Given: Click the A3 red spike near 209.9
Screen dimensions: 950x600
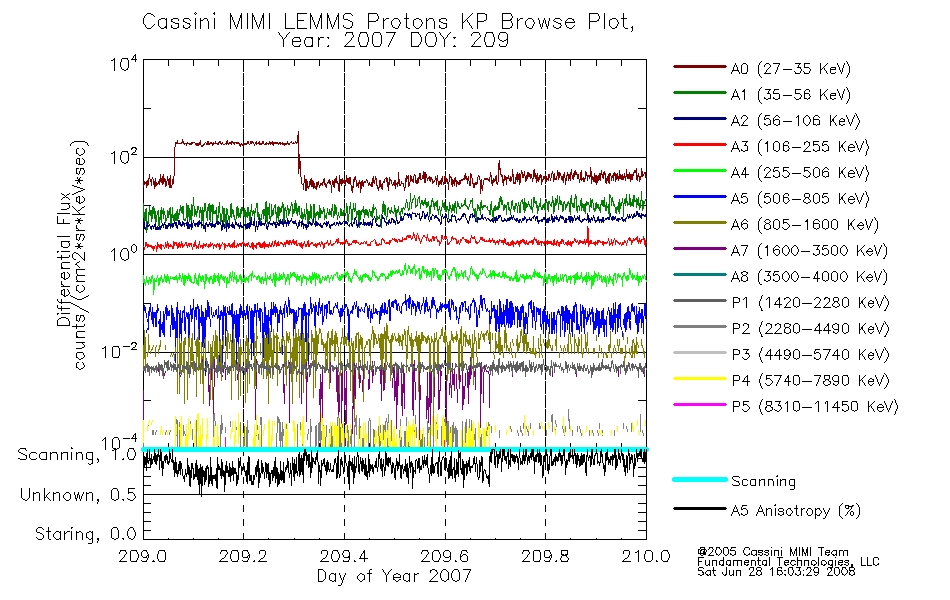Looking at the screenshot, I should pyautogui.click(x=587, y=235).
